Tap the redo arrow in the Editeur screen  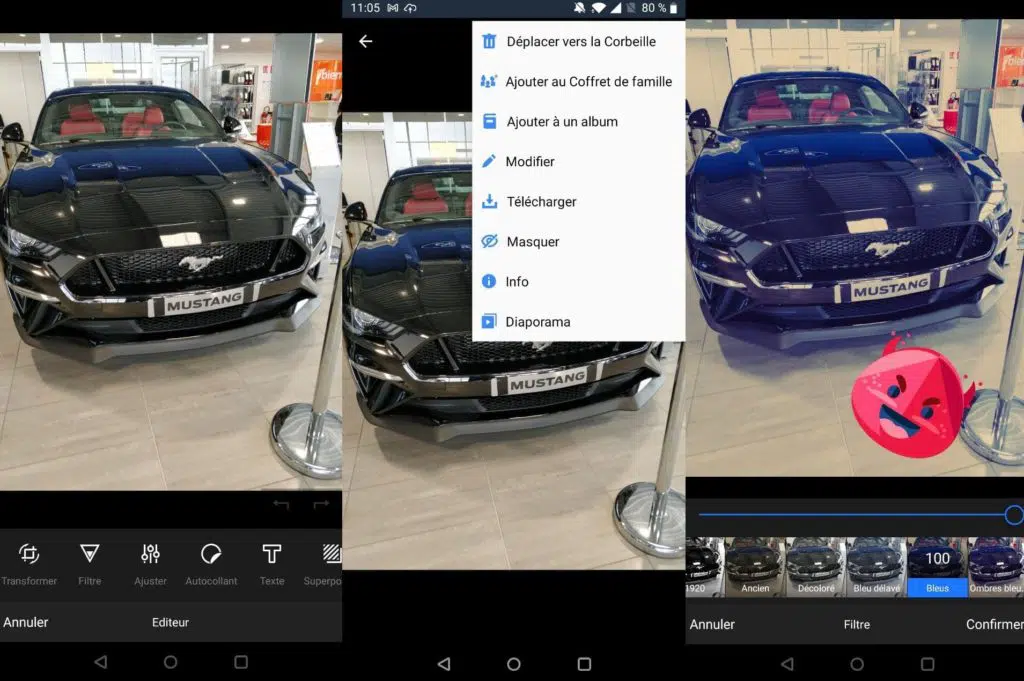pos(321,504)
